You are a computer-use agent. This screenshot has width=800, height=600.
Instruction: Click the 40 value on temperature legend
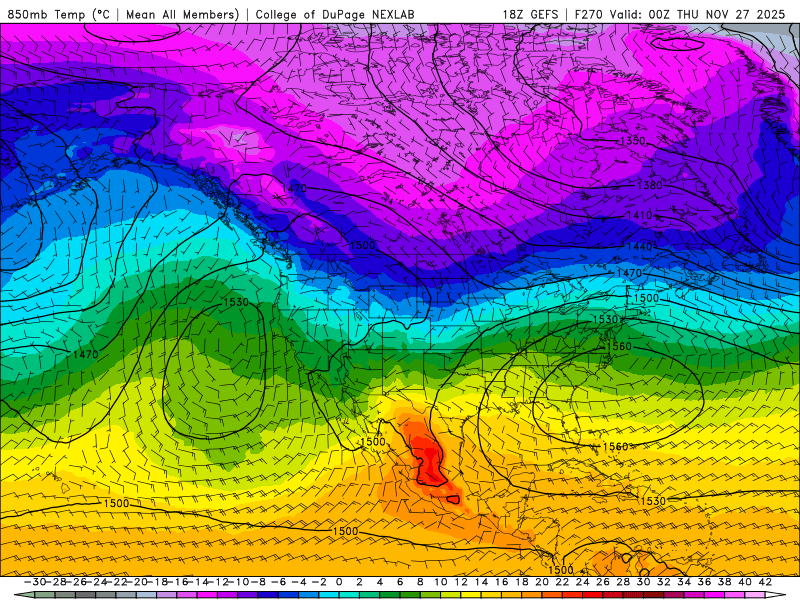[745, 582]
